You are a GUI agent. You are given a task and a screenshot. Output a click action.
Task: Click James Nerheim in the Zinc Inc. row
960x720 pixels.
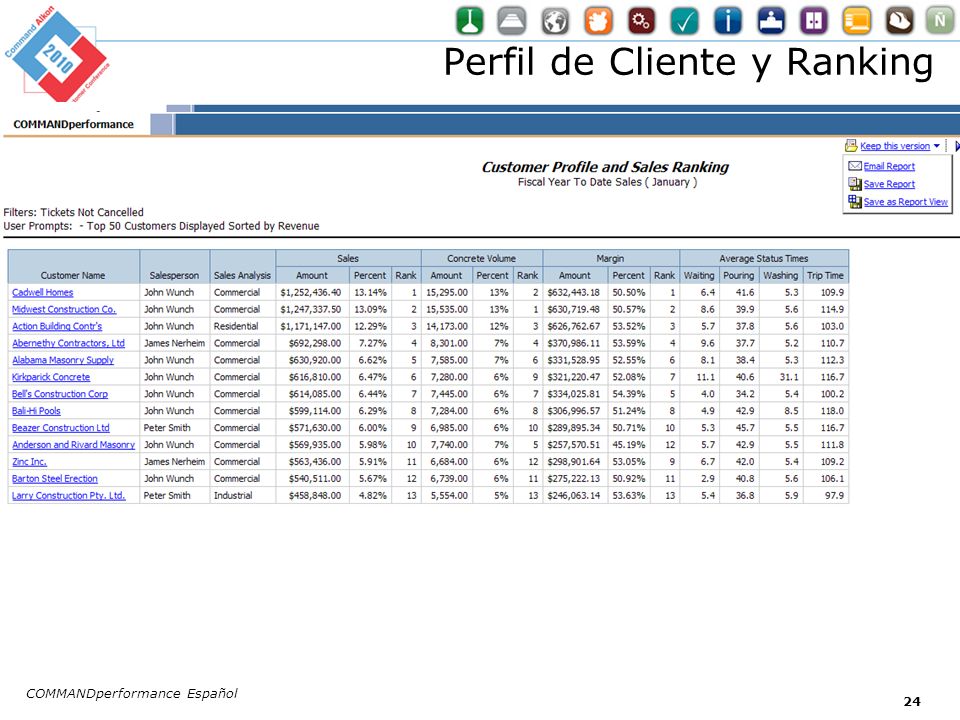[x=174, y=462]
